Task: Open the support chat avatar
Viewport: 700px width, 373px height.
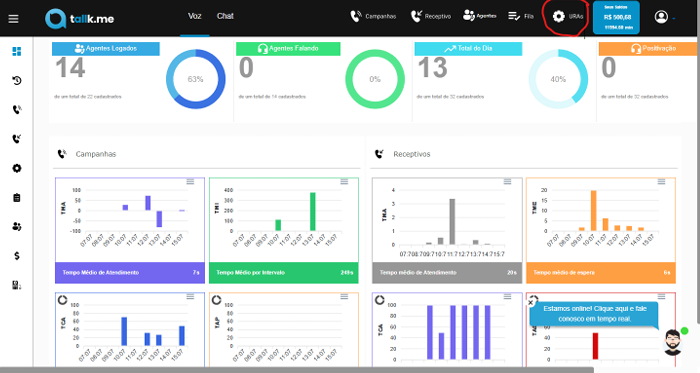Action: pos(672,343)
